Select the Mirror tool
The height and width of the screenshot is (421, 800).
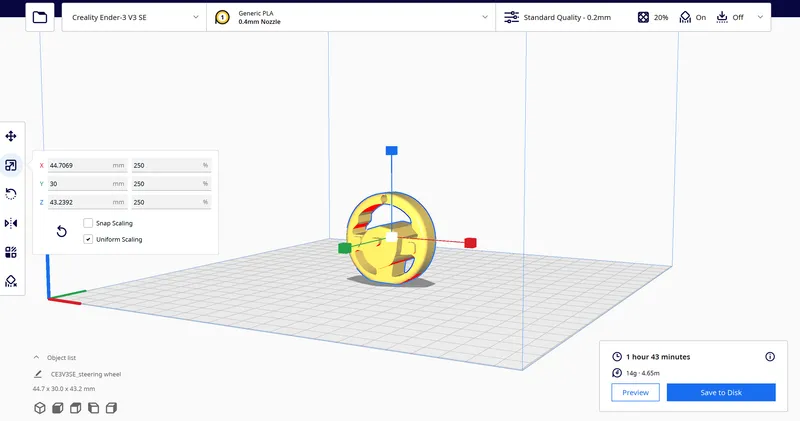click(x=11, y=223)
